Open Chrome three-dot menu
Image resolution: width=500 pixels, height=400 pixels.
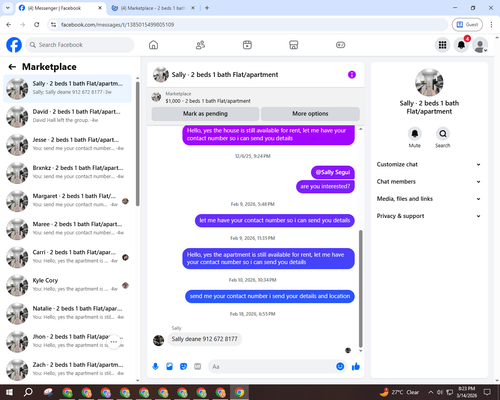[491, 24]
